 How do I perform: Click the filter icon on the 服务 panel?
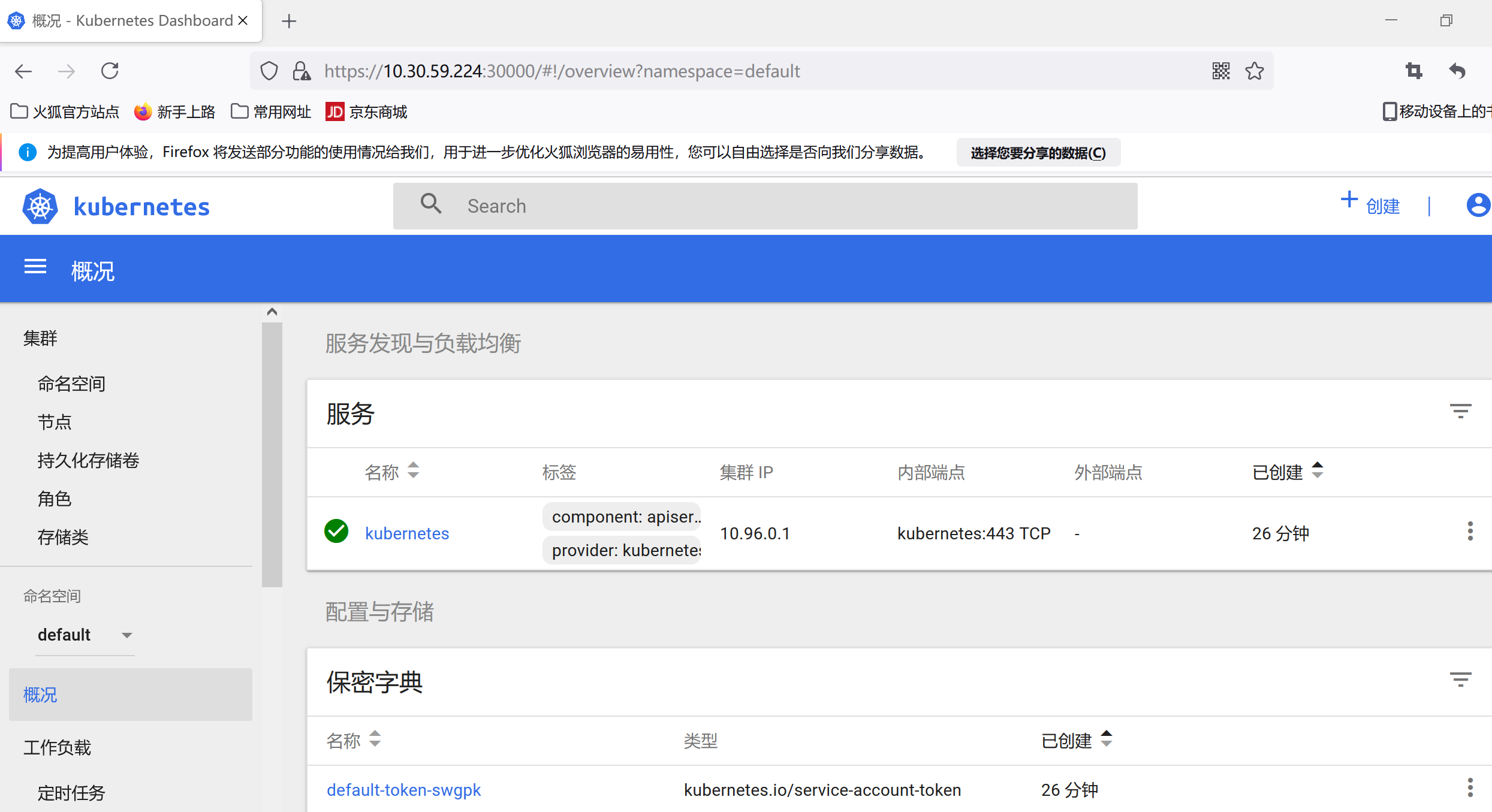pos(1461,412)
